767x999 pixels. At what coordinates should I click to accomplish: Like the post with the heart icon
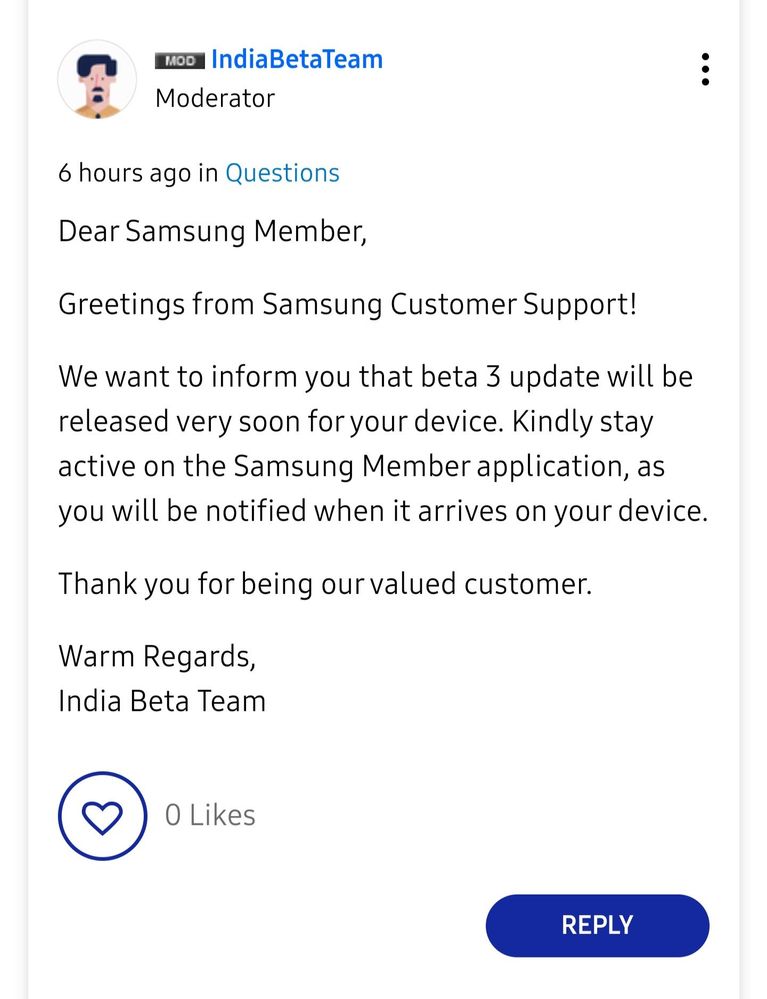pos(103,816)
